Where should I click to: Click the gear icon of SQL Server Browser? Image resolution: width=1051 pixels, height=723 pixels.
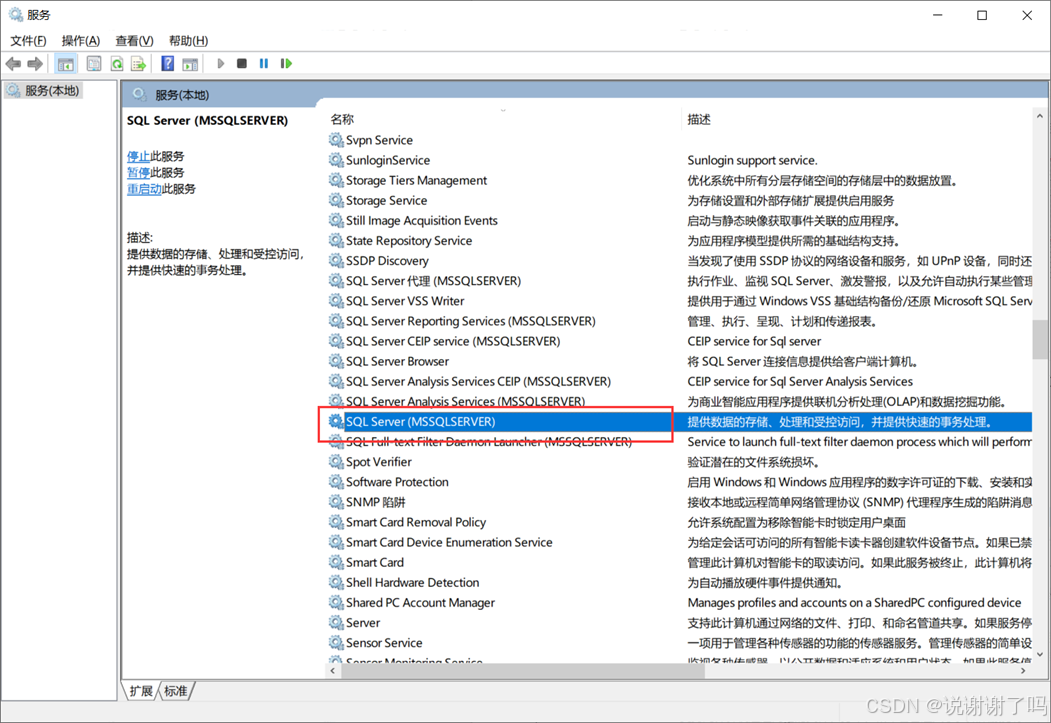pyautogui.click(x=336, y=361)
